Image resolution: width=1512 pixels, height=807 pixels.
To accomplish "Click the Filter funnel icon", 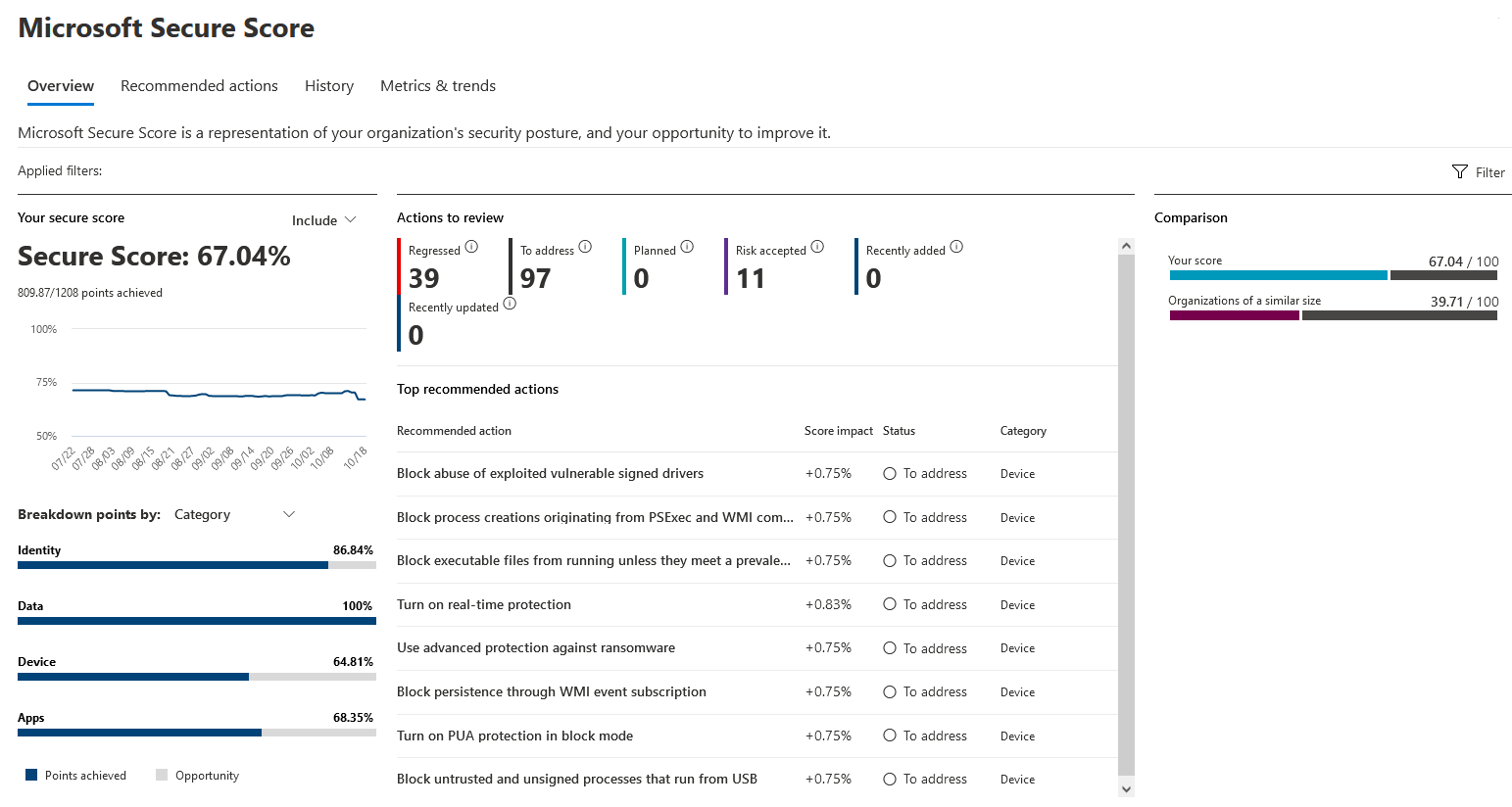I will (x=1459, y=172).
